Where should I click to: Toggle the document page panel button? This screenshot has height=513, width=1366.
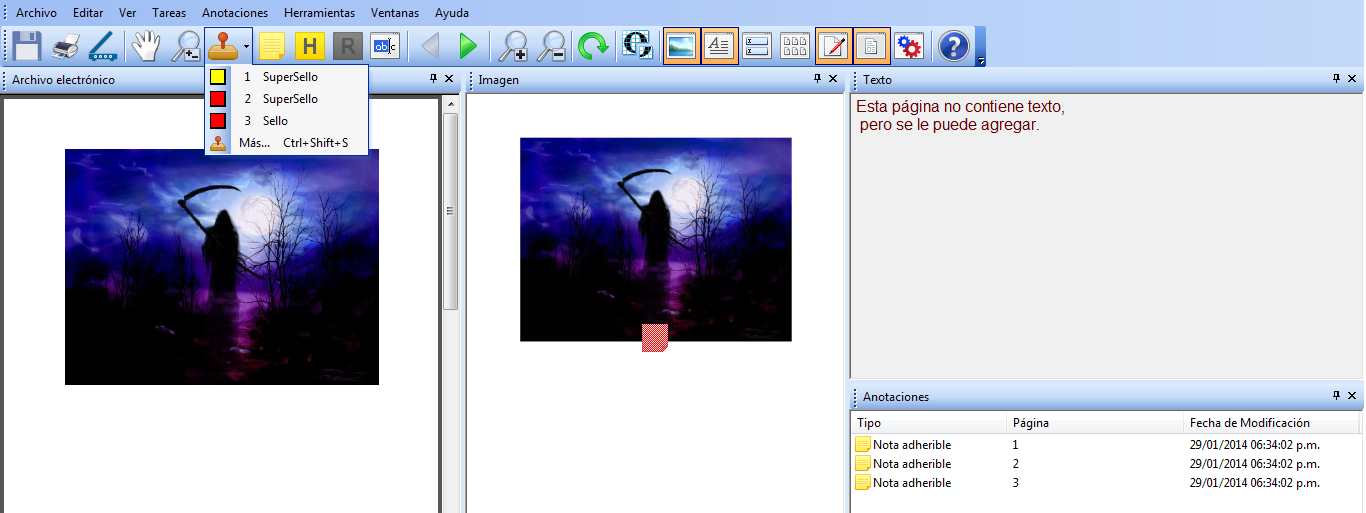pos(871,46)
